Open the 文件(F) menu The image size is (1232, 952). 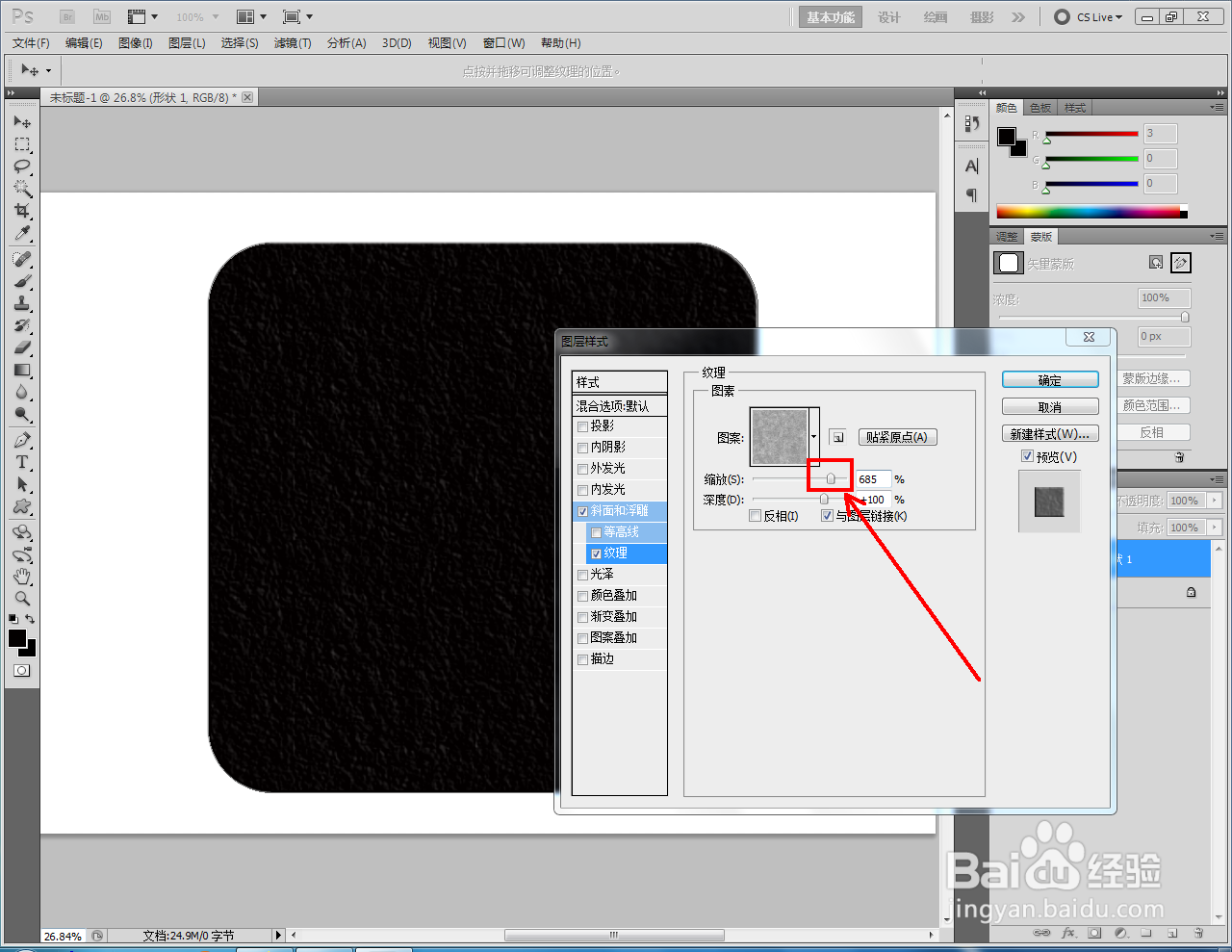click(x=31, y=43)
